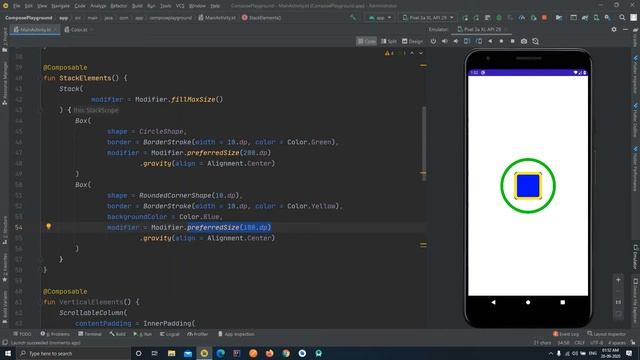The image size is (640, 360).
Task: Open the Windows Start menu
Action: point(8,353)
